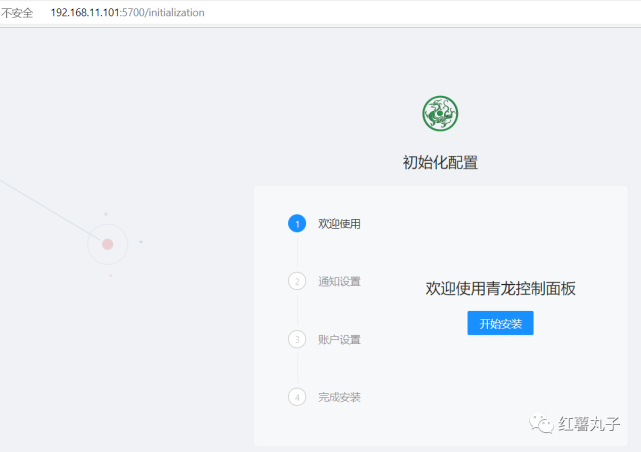Select step 4 circle for 完成安装
This screenshot has height=452, width=641.
point(297,397)
